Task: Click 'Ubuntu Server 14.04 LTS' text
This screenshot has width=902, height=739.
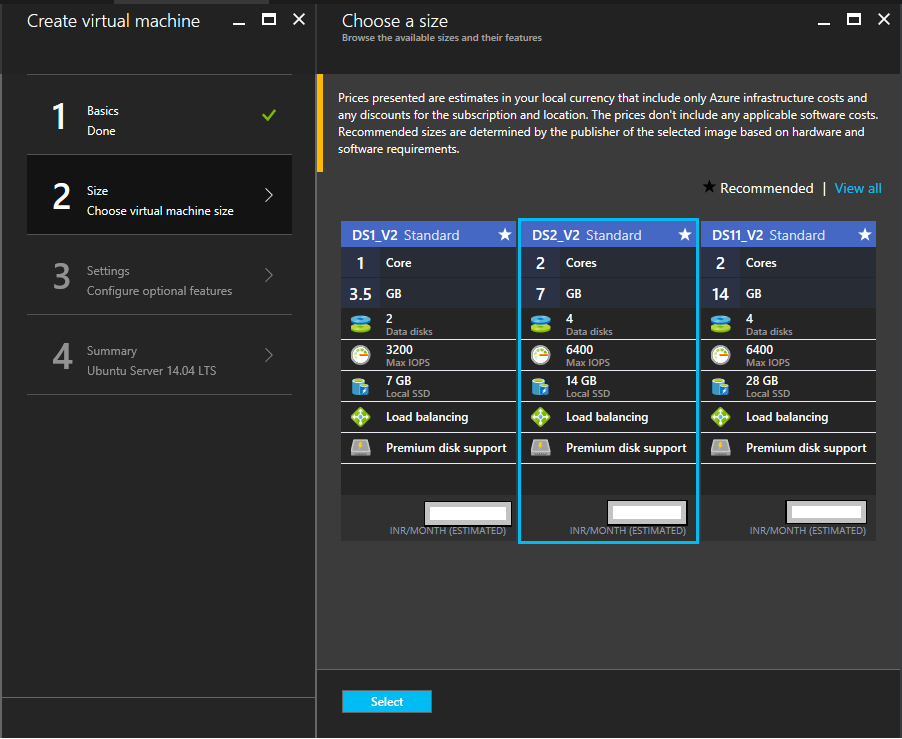Action: click(x=151, y=371)
